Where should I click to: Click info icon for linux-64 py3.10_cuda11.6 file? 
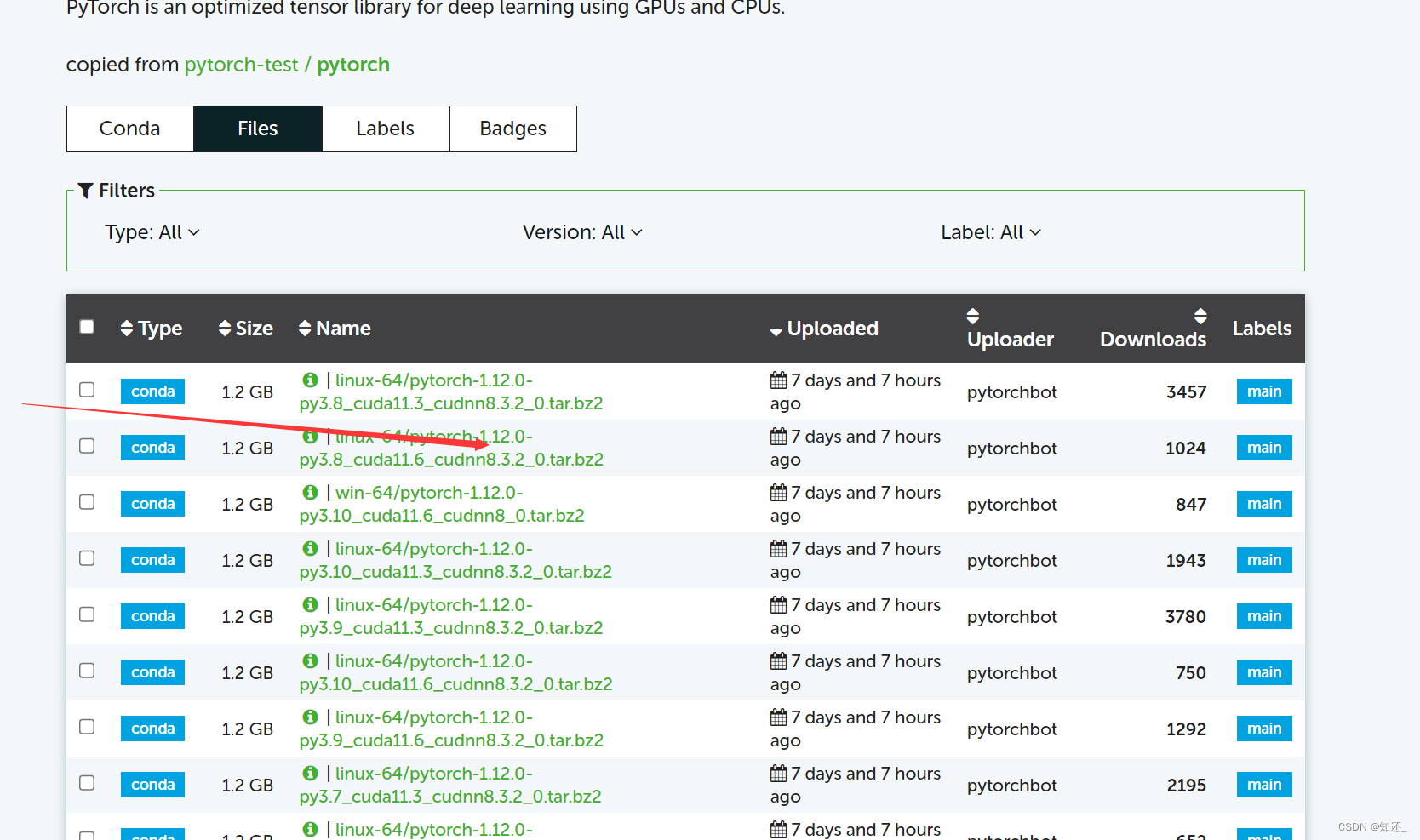(x=310, y=660)
